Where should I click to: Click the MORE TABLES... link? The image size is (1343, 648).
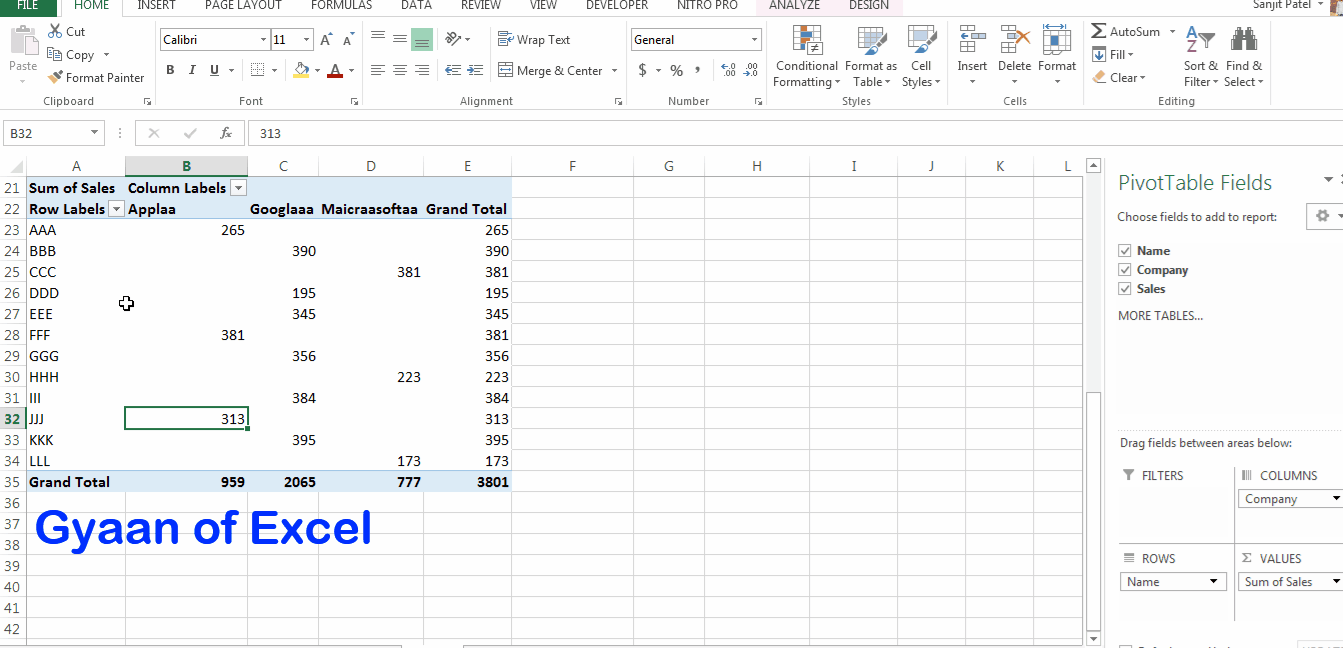pos(1160,316)
